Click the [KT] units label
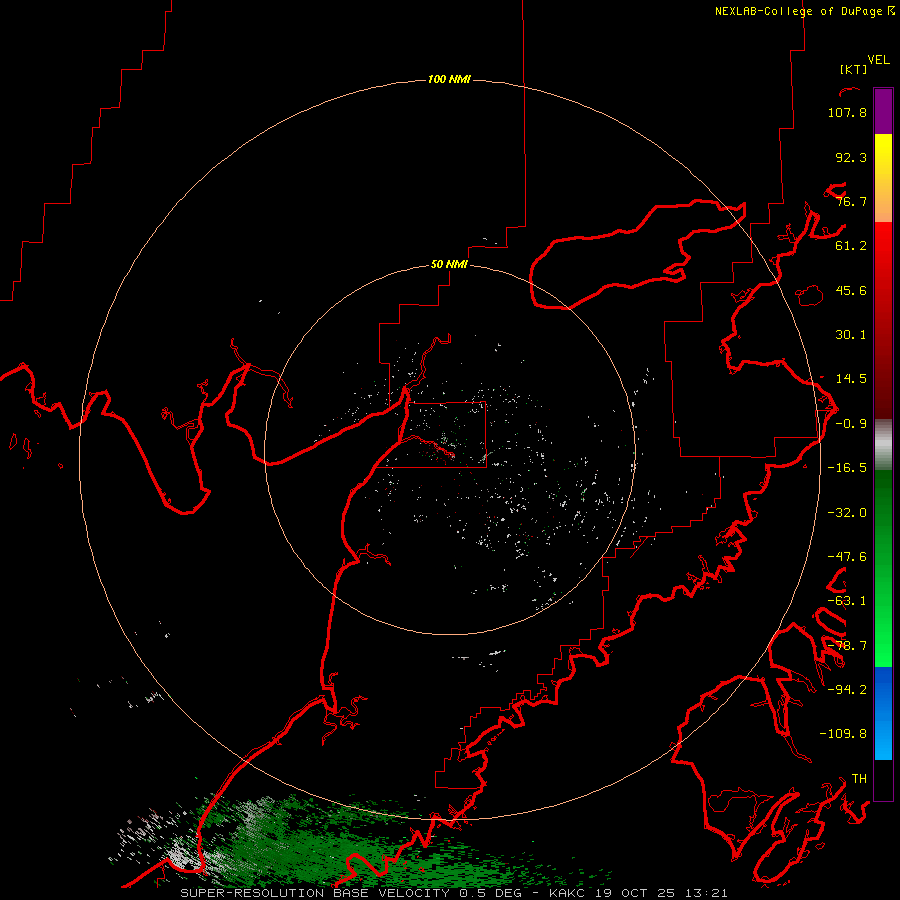The width and height of the screenshot is (900, 900). point(853,69)
